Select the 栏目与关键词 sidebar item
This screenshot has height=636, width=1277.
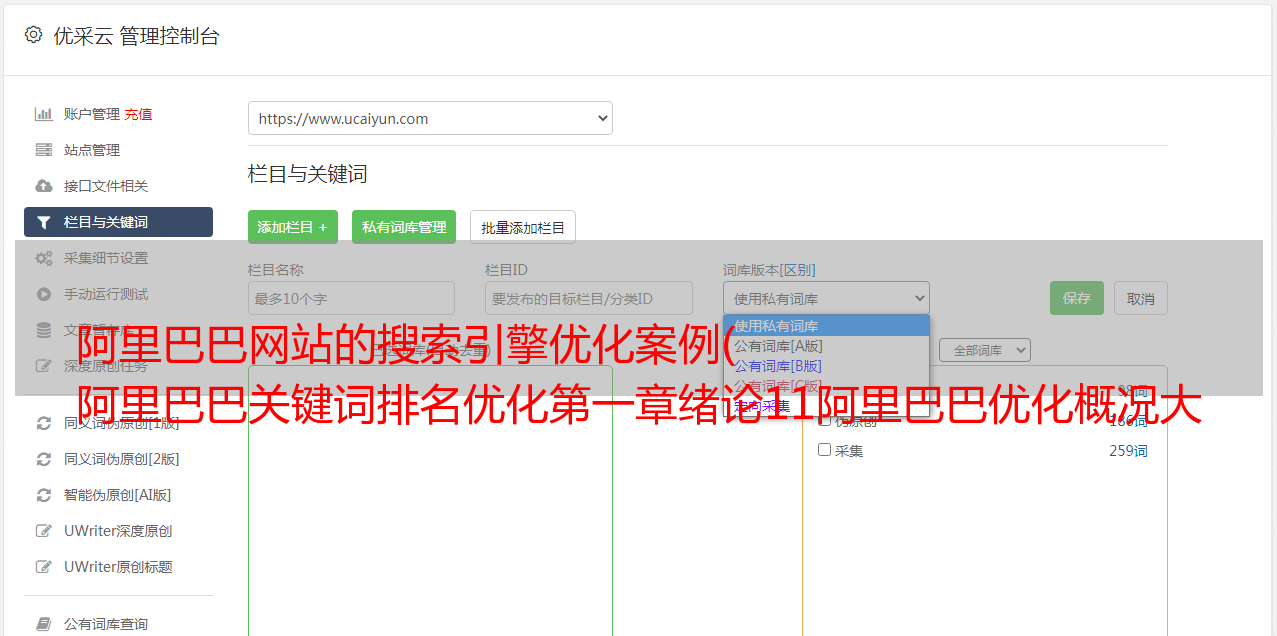118,222
